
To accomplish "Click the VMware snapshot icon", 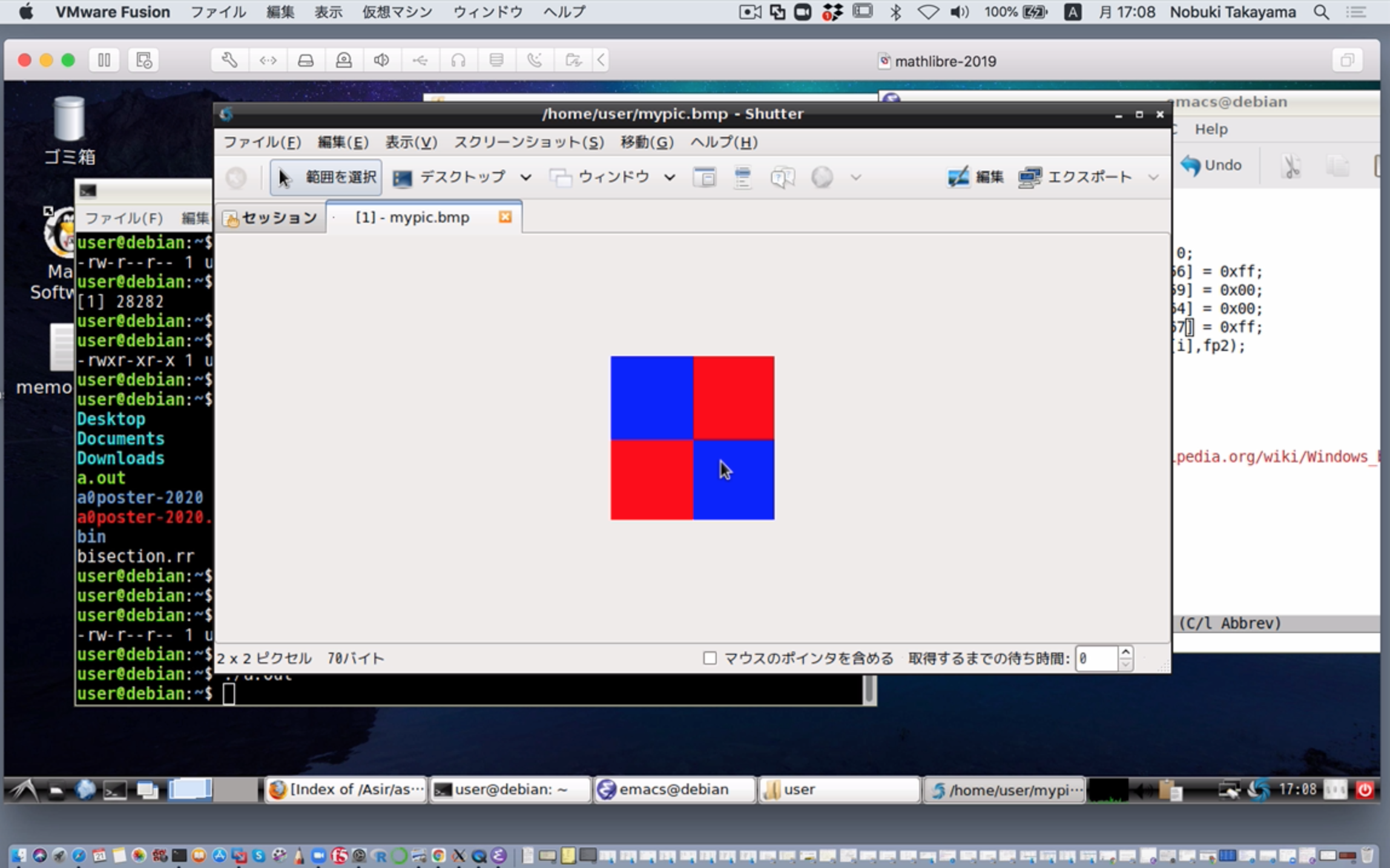I will (x=143, y=60).
